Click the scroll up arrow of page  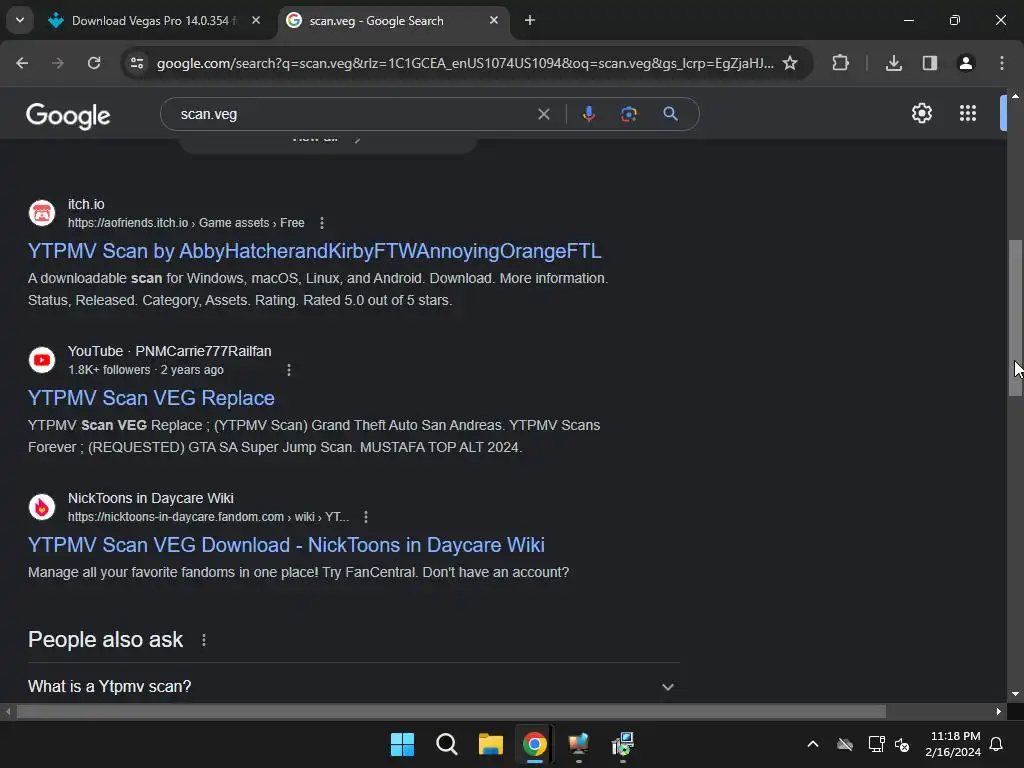(1016, 96)
